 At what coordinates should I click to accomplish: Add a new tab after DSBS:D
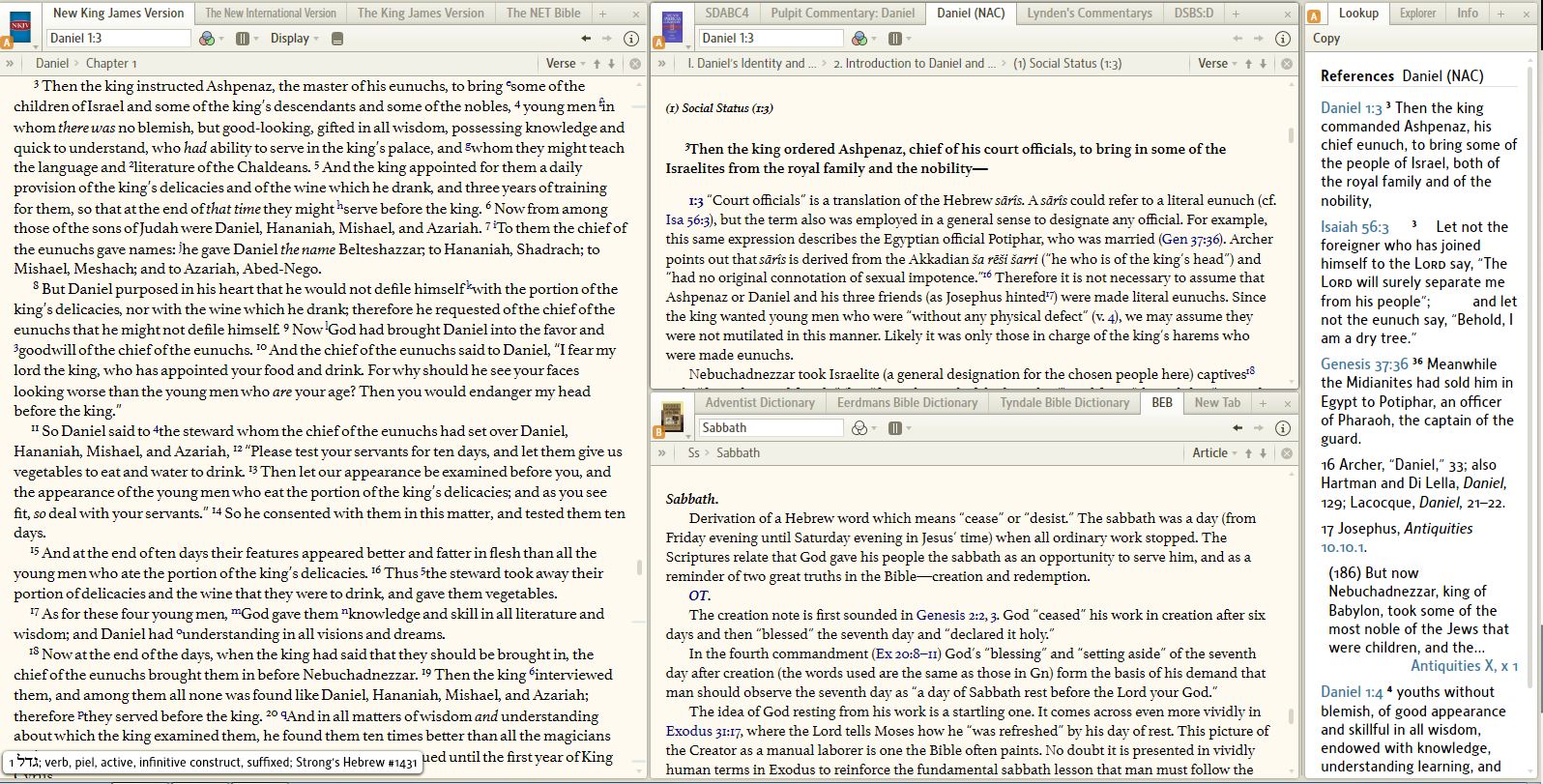(1236, 14)
